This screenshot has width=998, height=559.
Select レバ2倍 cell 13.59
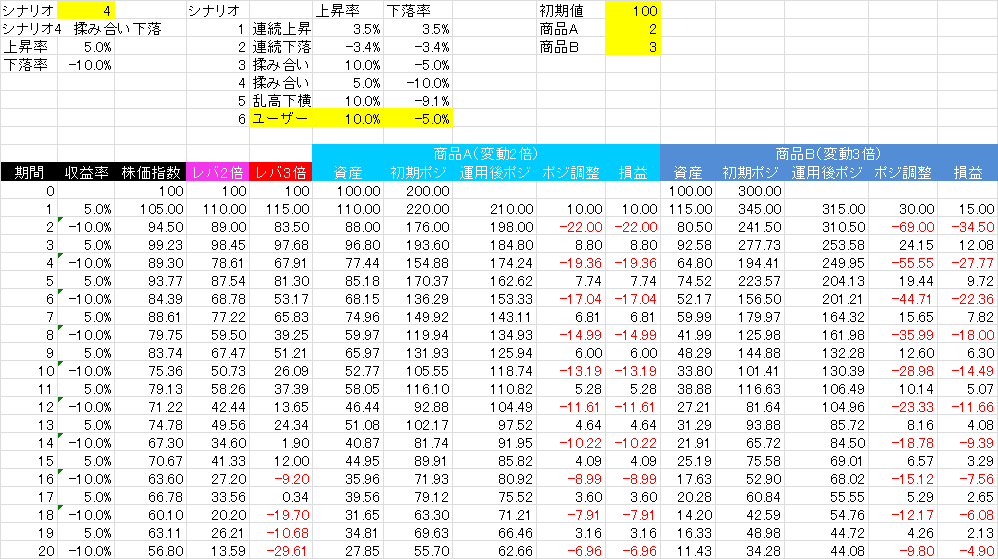point(218,551)
